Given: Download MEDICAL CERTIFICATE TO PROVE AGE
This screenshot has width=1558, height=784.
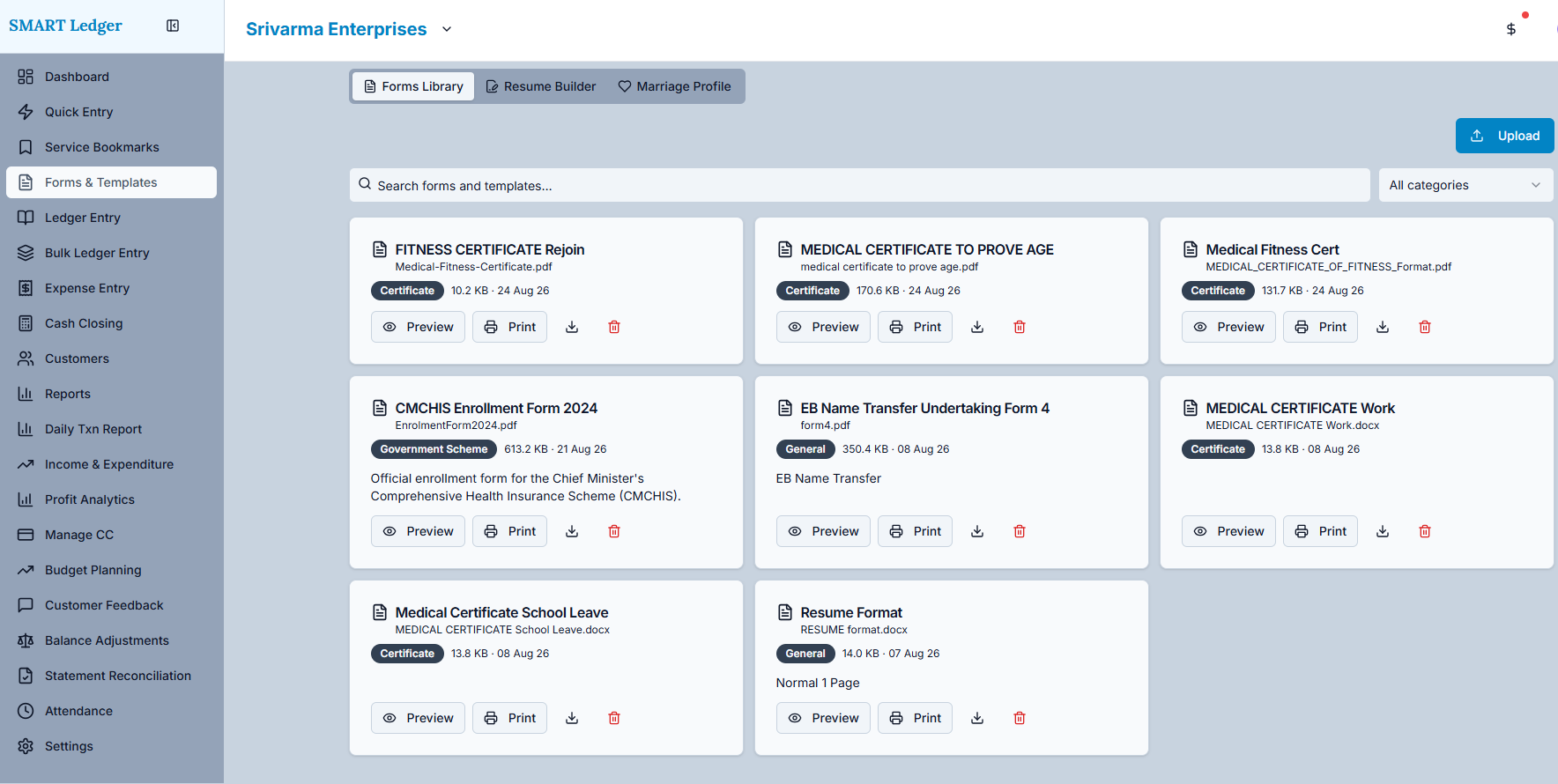Looking at the screenshot, I should (x=977, y=327).
